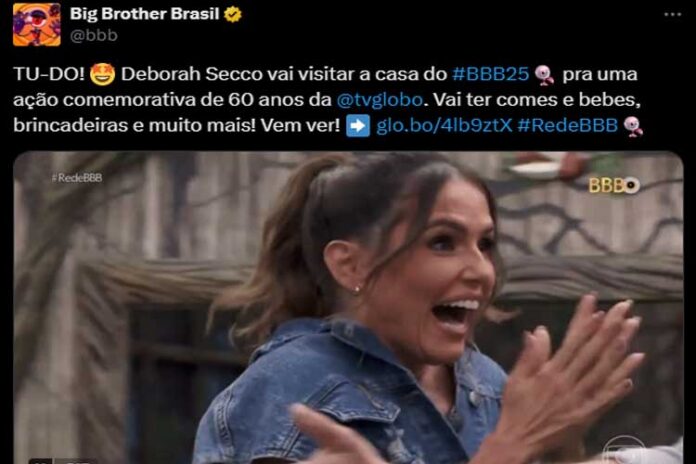This screenshot has width=696, height=464.
Task: Click the blue right-arrow emoji
Action: click(358, 126)
